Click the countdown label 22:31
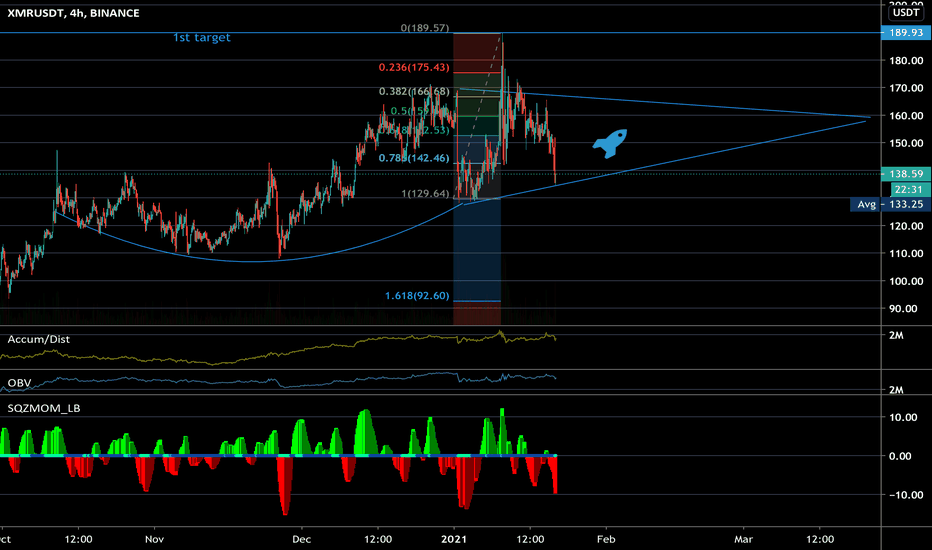 [x=909, y=189]
